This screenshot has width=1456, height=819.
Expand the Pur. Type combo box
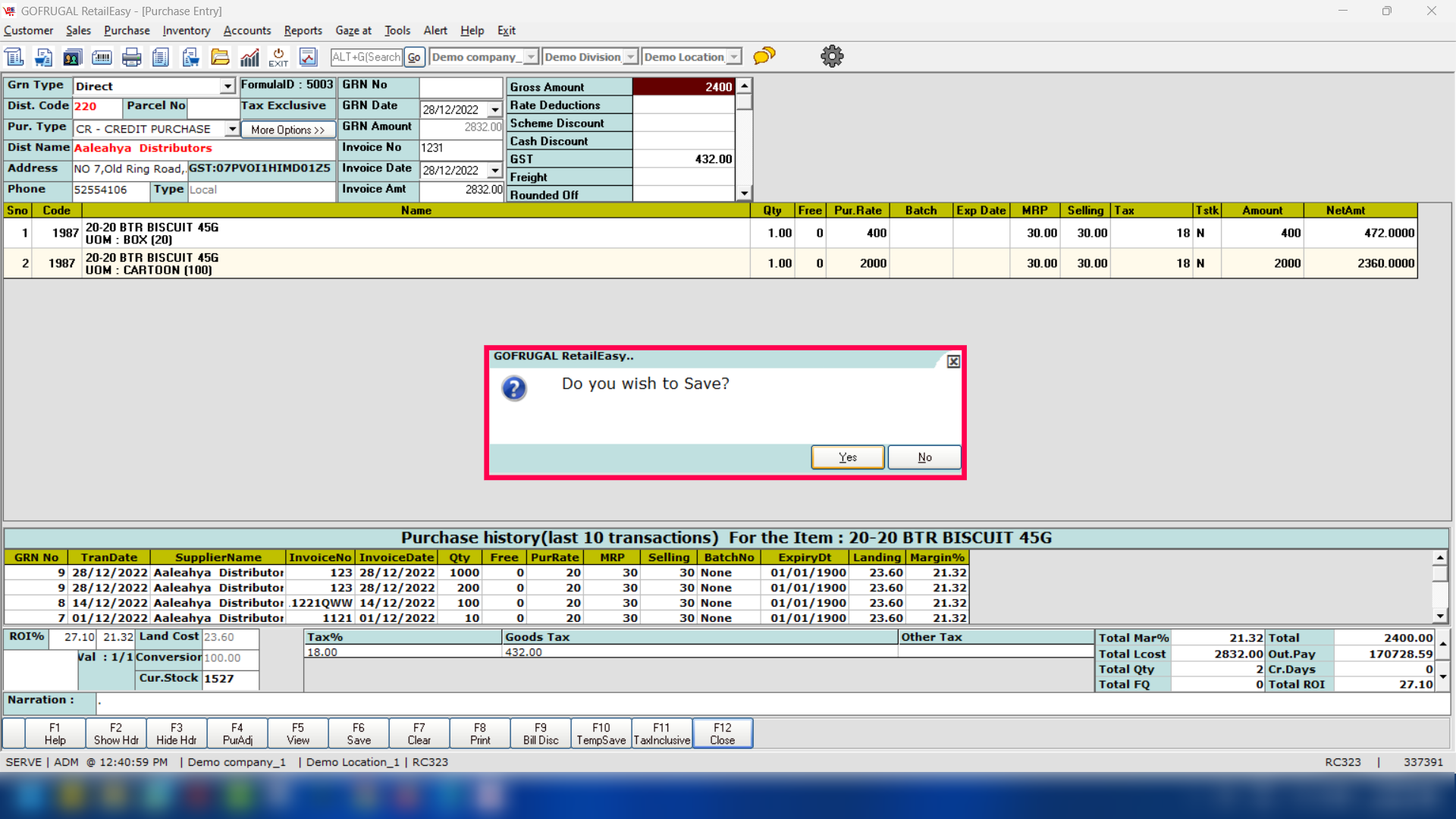tap(232, 129)
